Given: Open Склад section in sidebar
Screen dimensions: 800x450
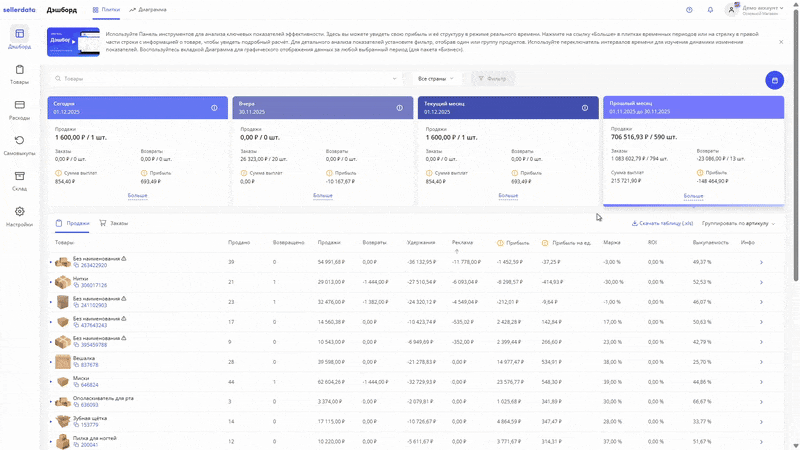Looking at the screenshot, I should pos(19,180).
